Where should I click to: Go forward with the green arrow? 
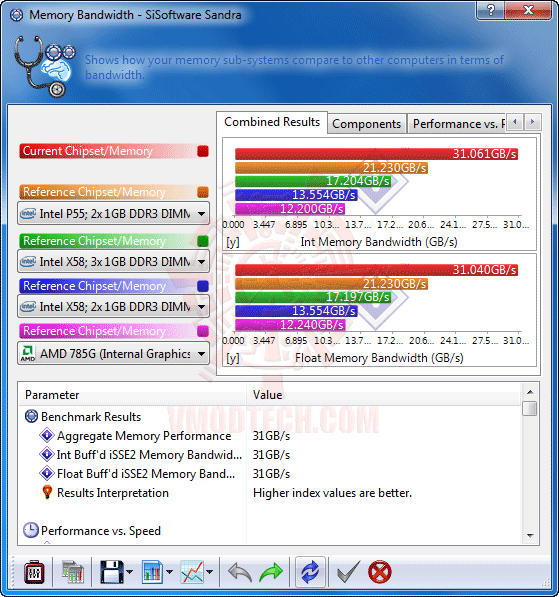(x=271, y=572)
